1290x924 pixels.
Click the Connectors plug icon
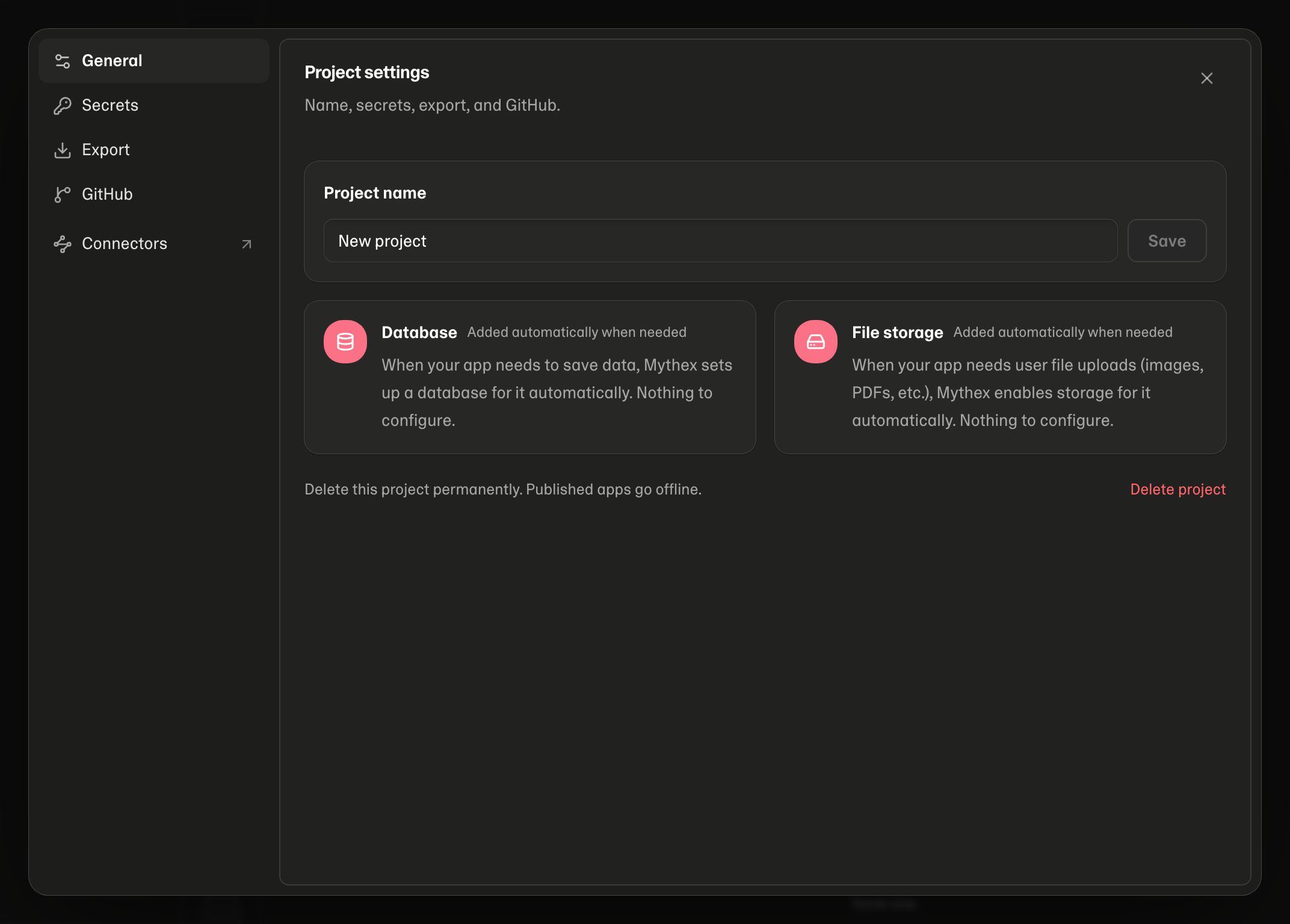pos(63,244)
